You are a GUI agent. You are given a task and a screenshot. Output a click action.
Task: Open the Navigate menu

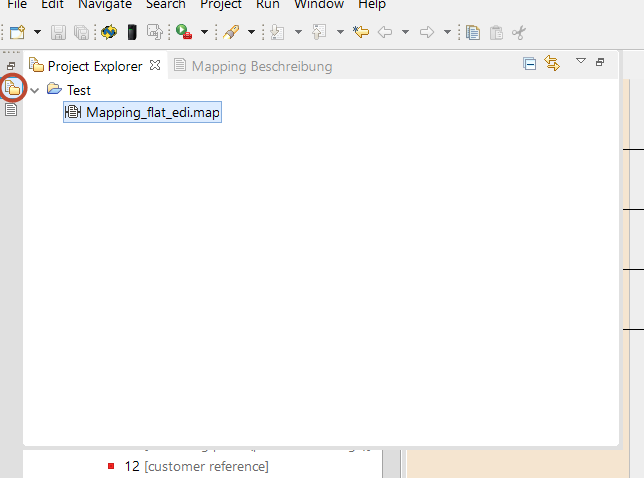105,5
